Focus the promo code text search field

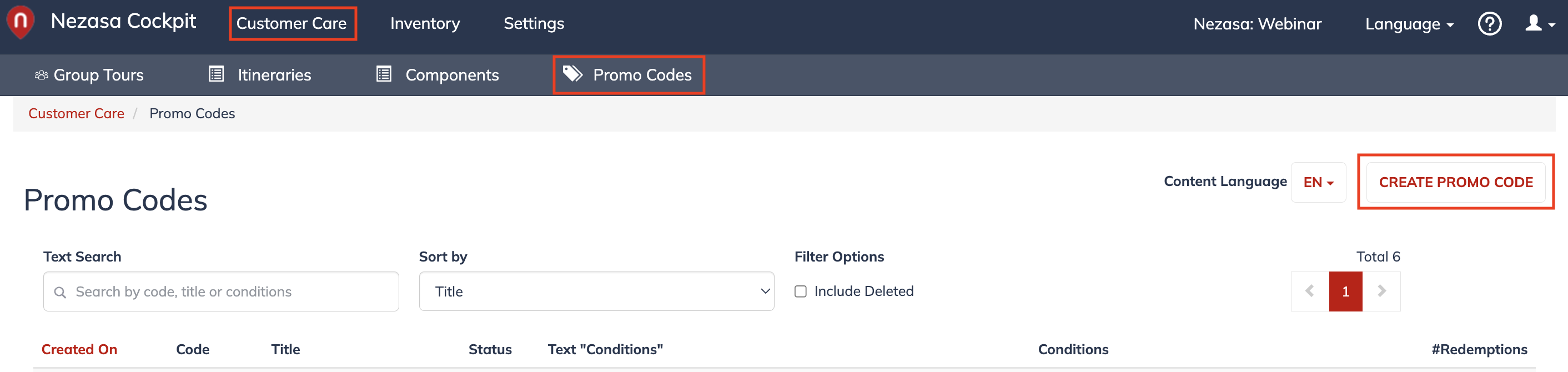tap(221, 291)
